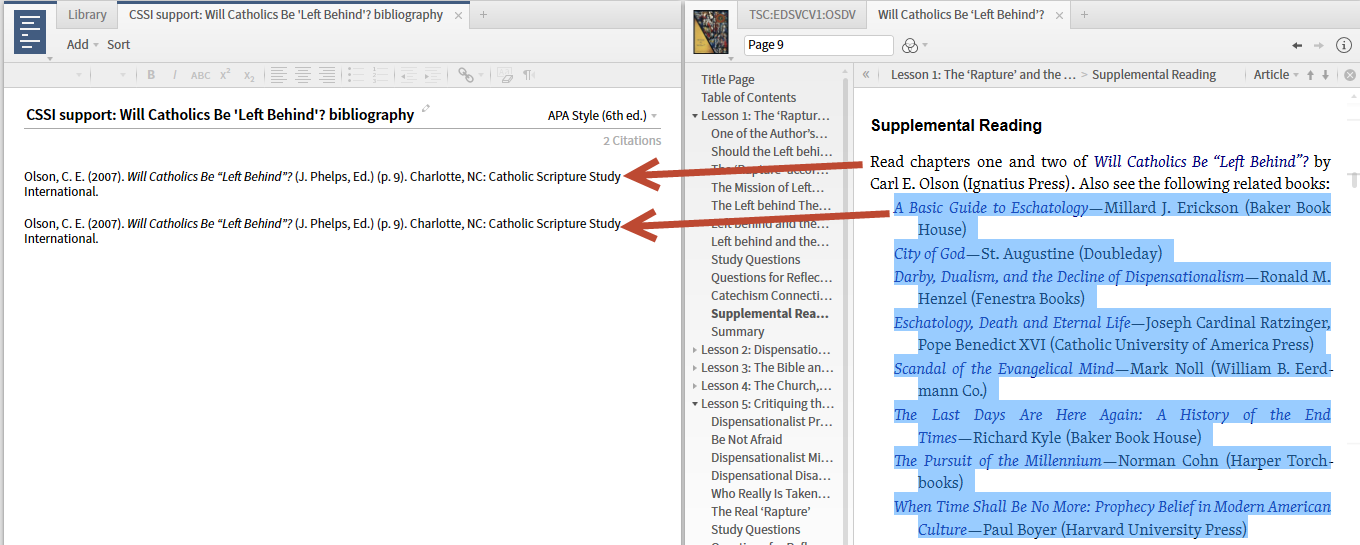Apply subscript formatting
Image resolution: width=1360 pixels, height=545 pixels.
[x=249, y=75]
